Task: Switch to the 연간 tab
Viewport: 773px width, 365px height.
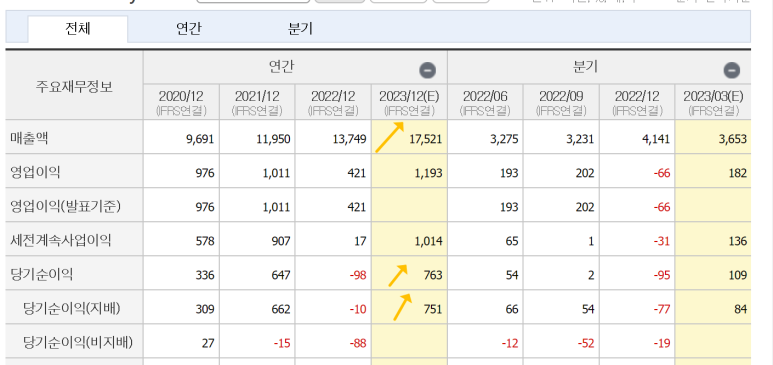Action: click(x=189, y=29)
